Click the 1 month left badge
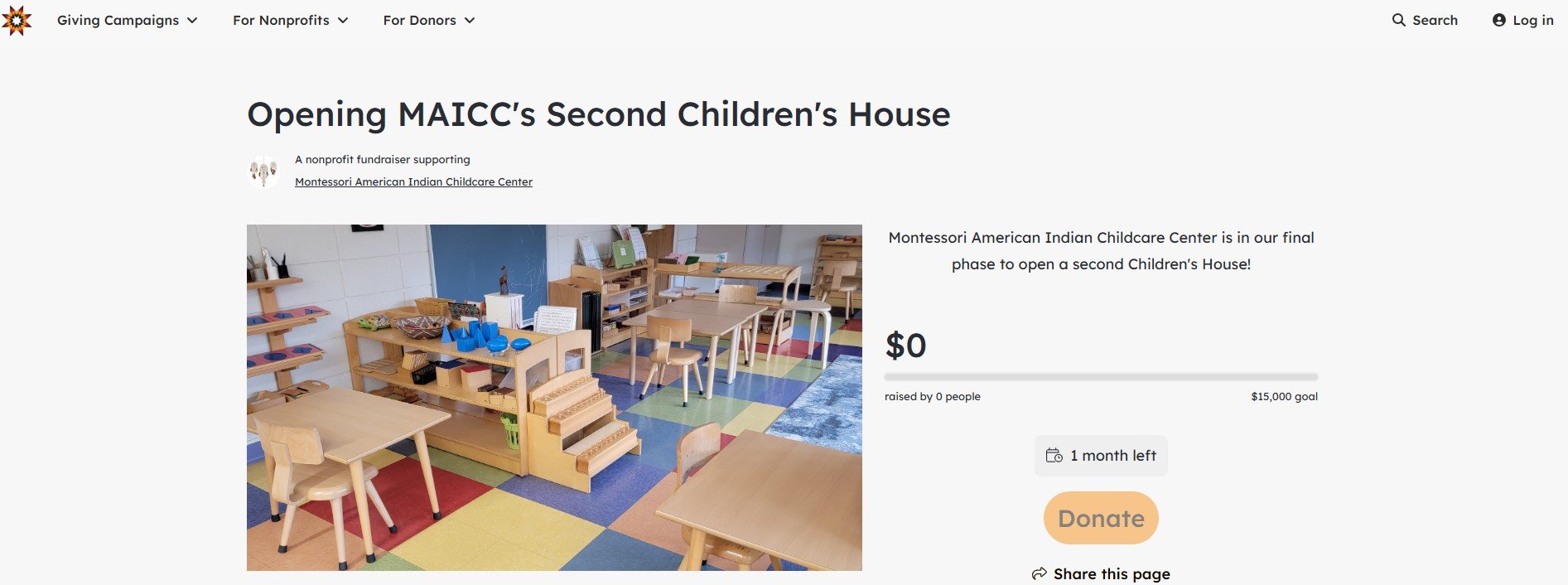Screen dimensions: 1568x585 coord(1101,455)
